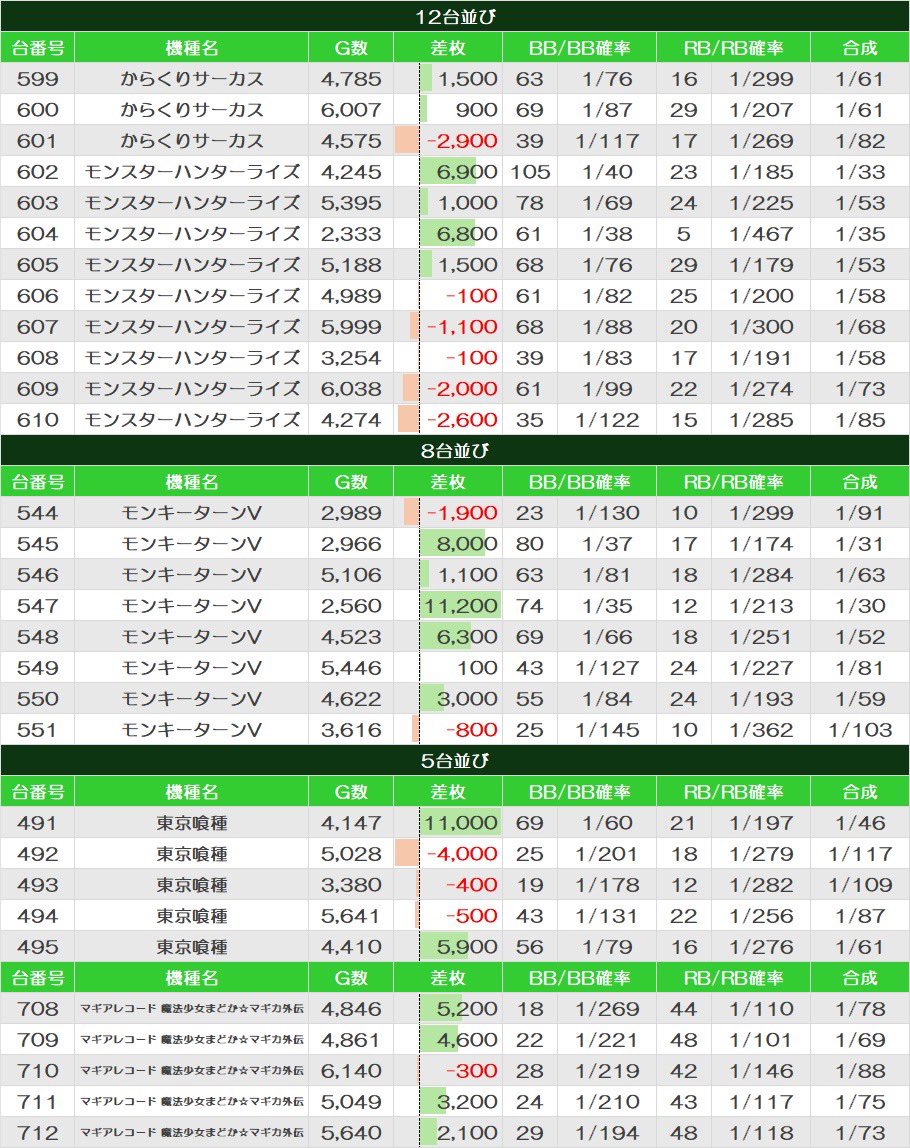Click G数 value 4,989 in row 606

point(351,296)
